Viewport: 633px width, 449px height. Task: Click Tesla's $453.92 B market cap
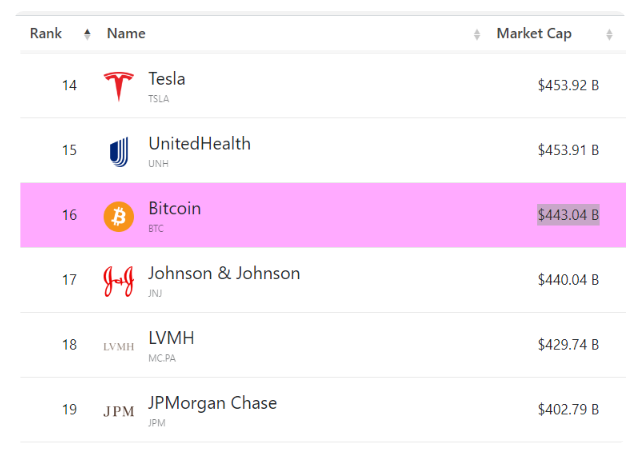click(x=568, y=85)
